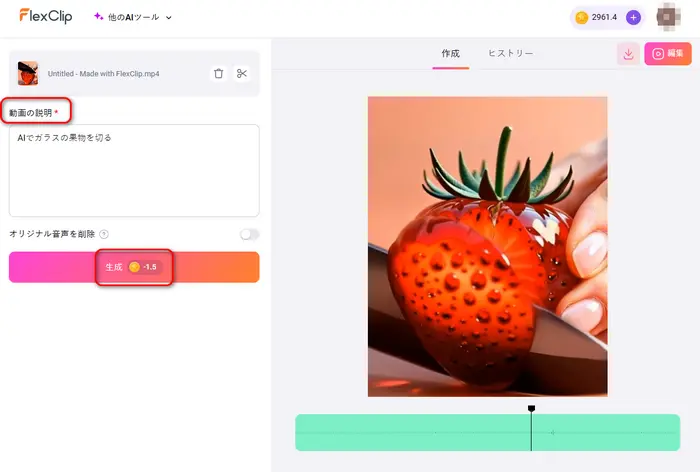Click the 2961.4 credits balance
This screenshot has width=700, height=472.
tap(604, 17)
